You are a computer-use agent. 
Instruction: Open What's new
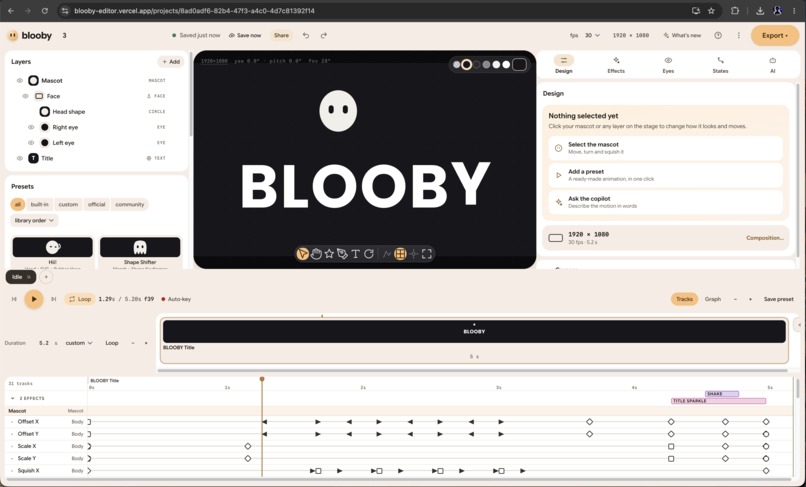pos(682,35)
